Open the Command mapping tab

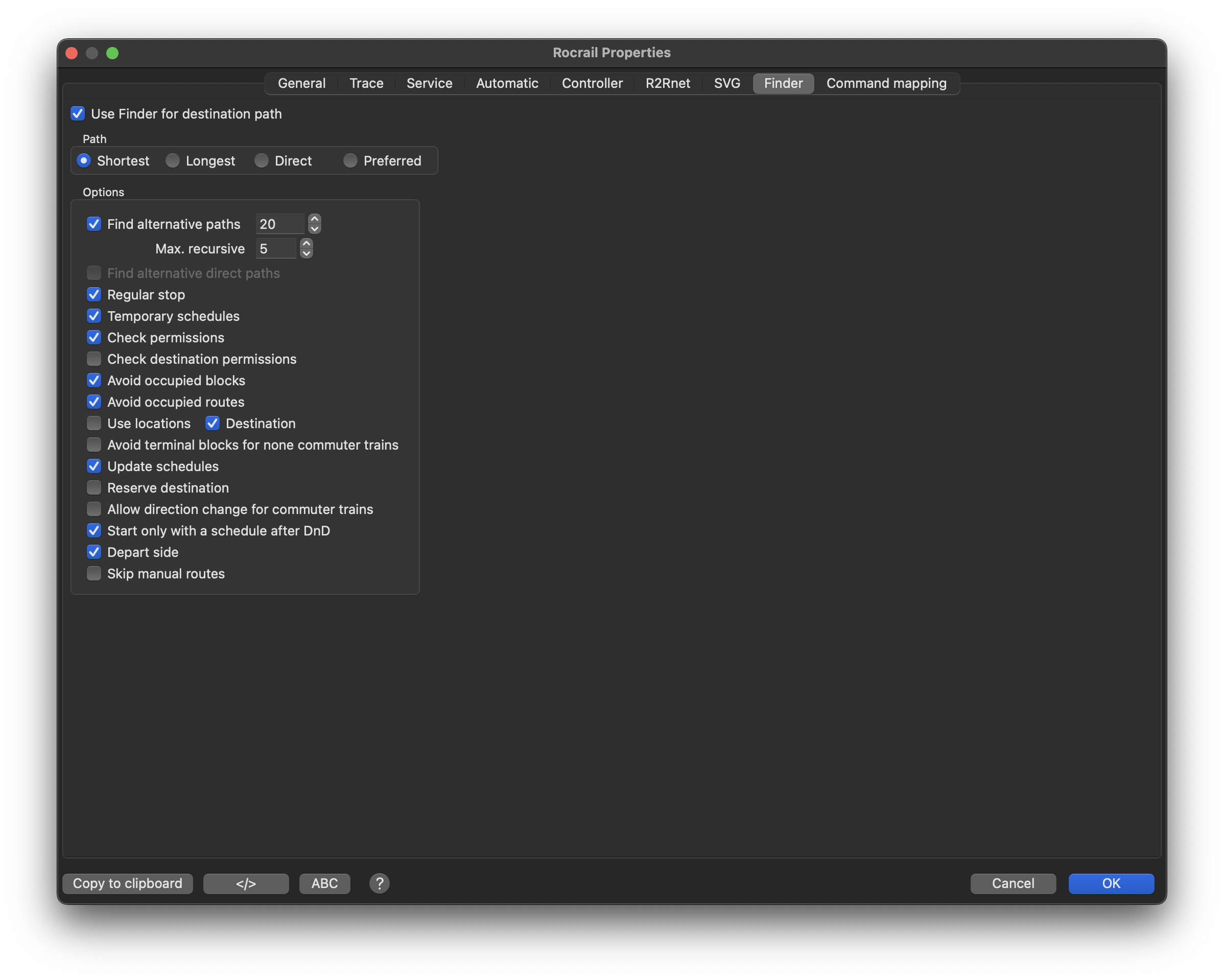(x=886, y=83)
